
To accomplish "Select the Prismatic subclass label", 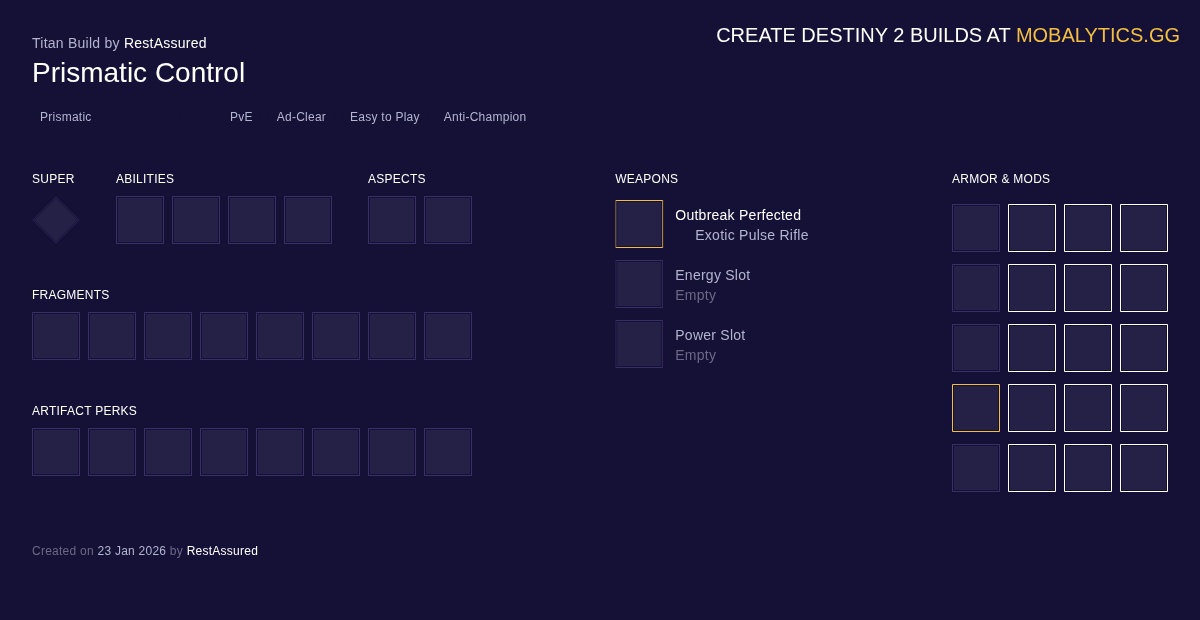I will coord(65,117).
